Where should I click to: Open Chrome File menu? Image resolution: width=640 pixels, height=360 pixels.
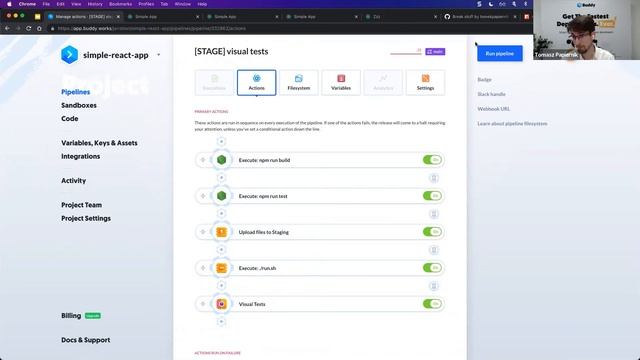[x=46, y=4]
